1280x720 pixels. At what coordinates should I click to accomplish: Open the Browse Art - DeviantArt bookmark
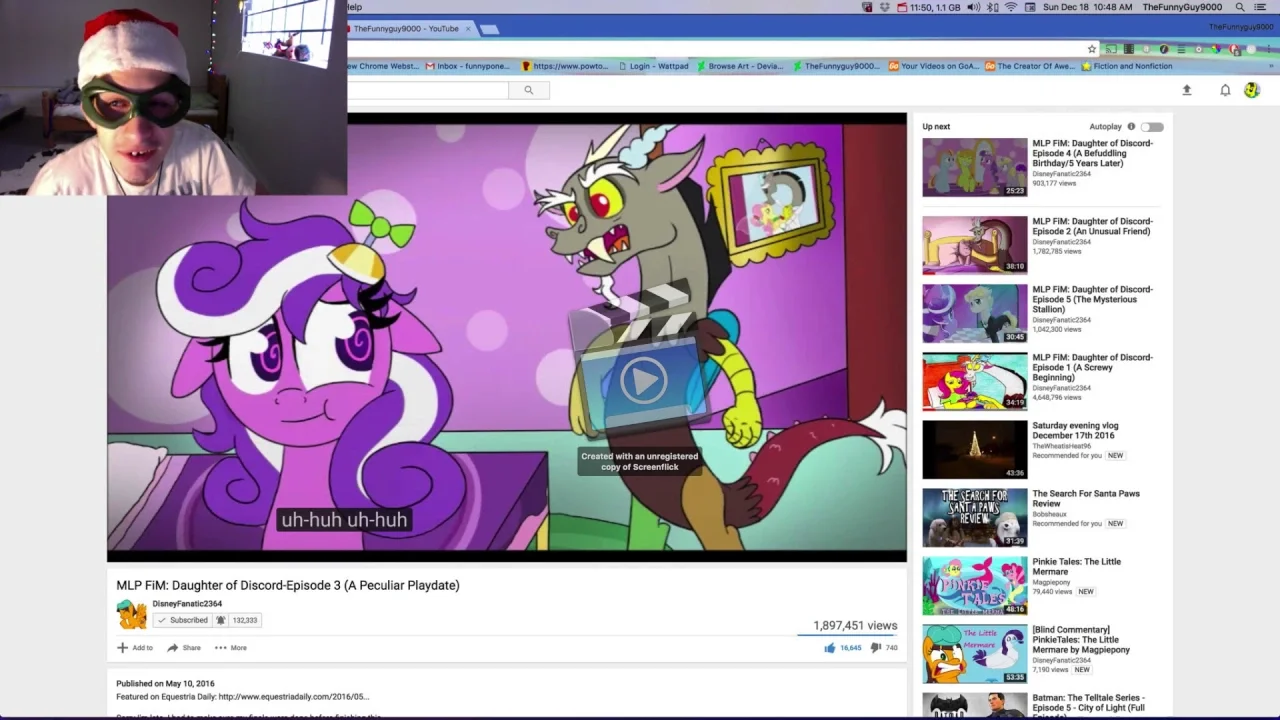pyautogui.click(x=740, y=66)
